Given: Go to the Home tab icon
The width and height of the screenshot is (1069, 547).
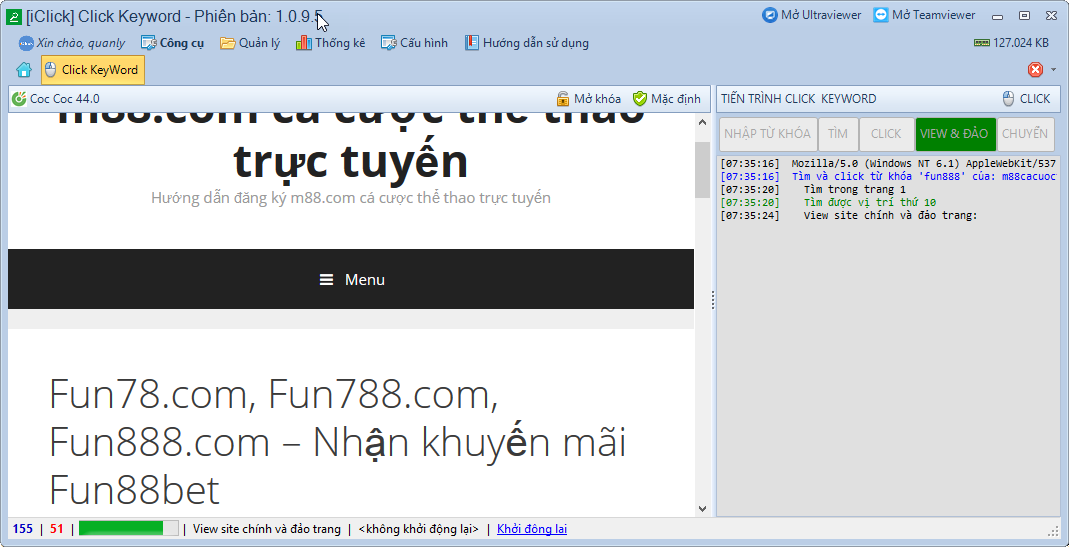Looking at the screenshot, I should (x=24, y=70).
